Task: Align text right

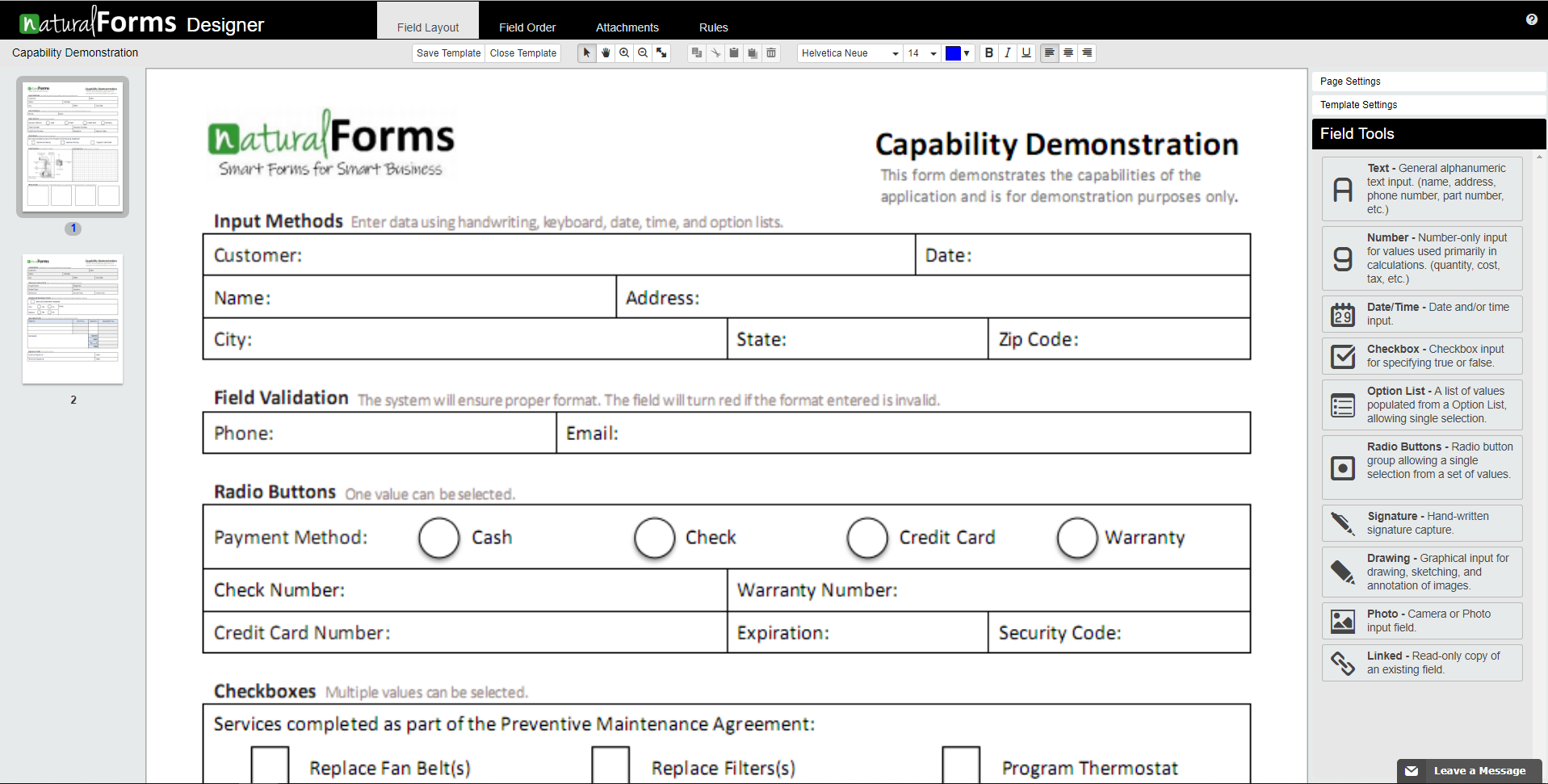Action: [1087, 52]
